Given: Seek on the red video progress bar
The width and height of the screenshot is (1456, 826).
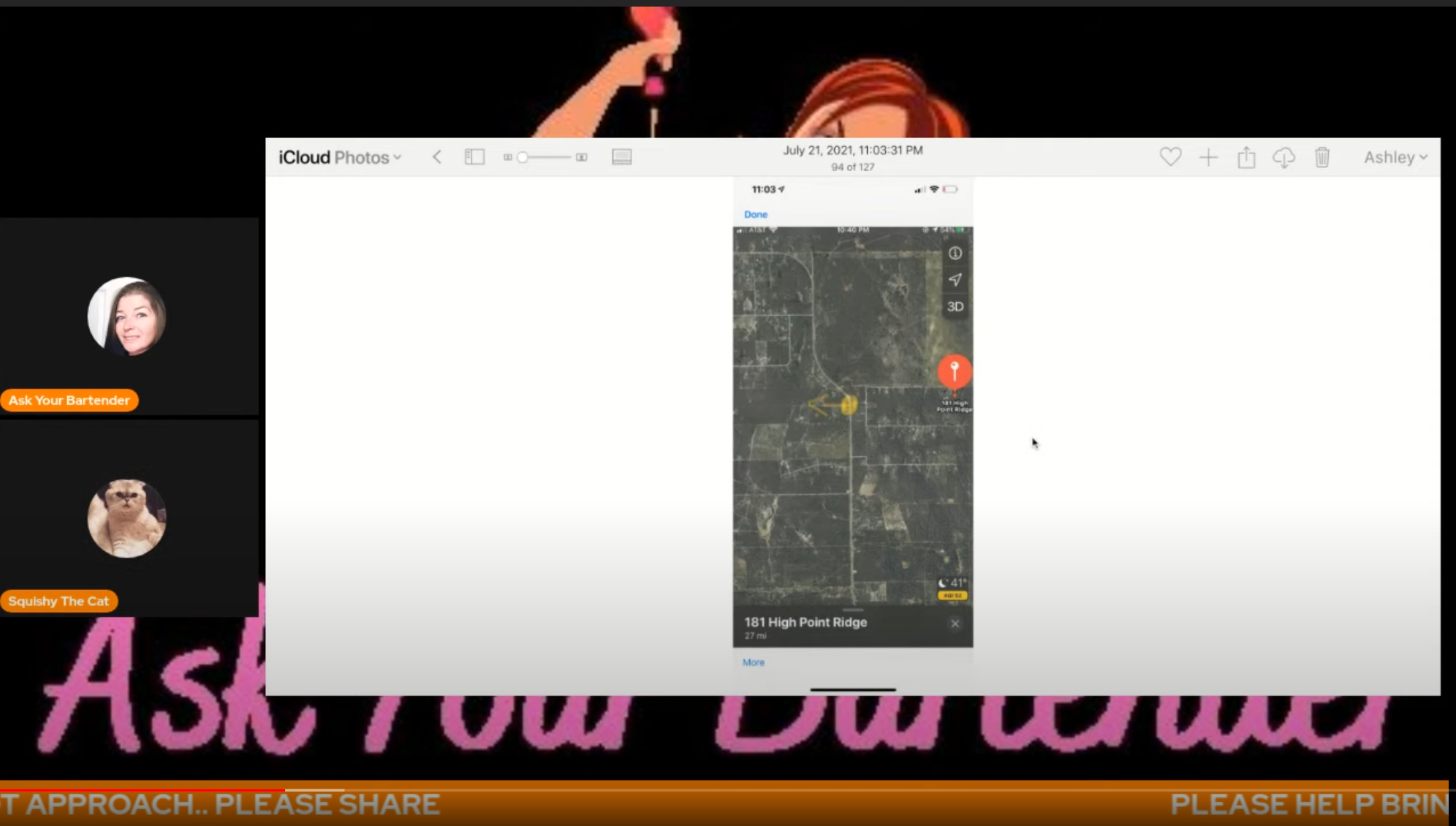Looking at the screenshot, I should pyautogui.click(x=143, y=789).
